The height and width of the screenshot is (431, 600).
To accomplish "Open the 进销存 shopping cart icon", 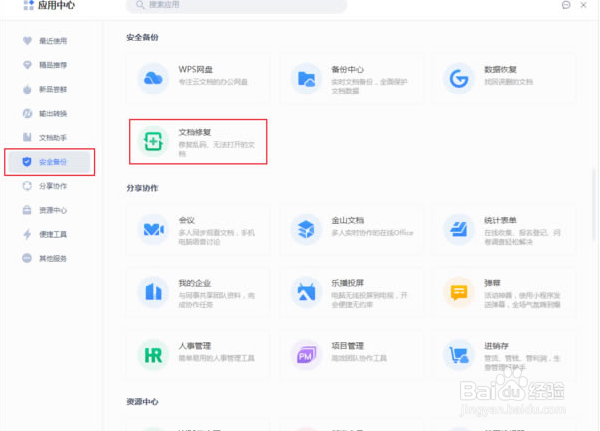I will 459,355.
